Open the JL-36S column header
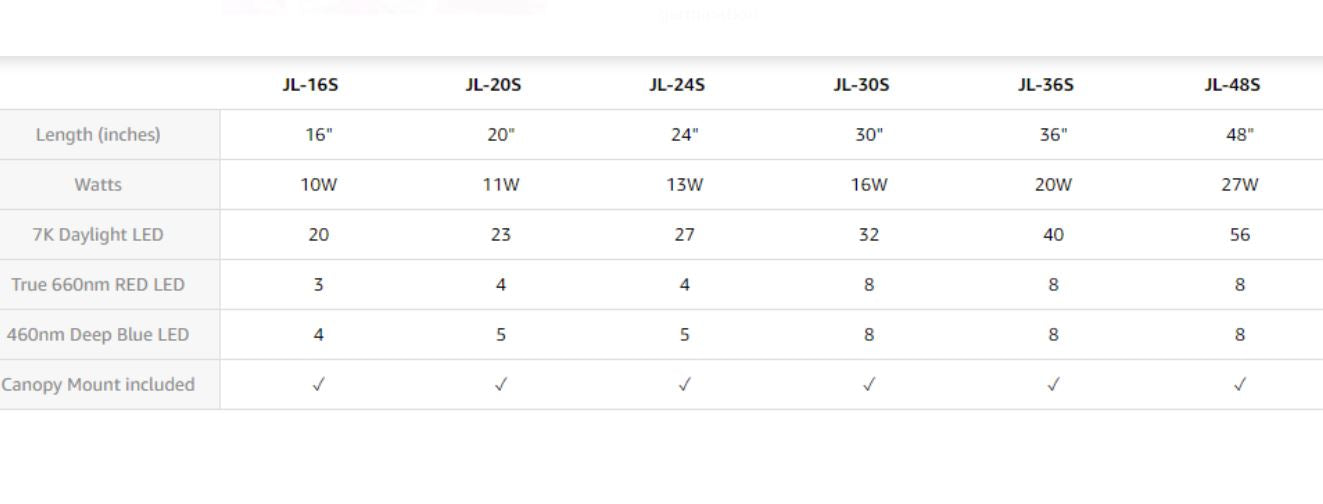The width and height of the screenshot is (1323, 504). pyautogui.click(x=1046, y=85)
